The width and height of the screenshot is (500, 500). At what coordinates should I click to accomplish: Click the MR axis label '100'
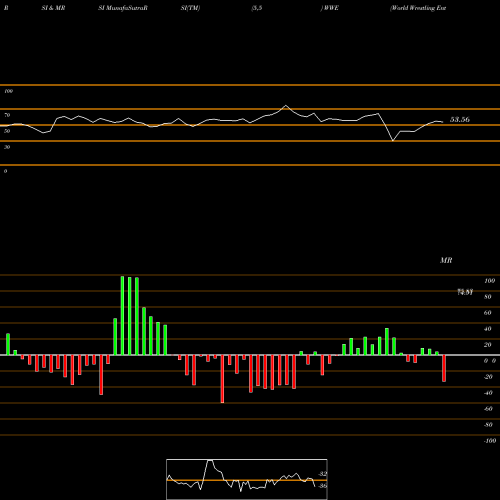click(489, 281)
